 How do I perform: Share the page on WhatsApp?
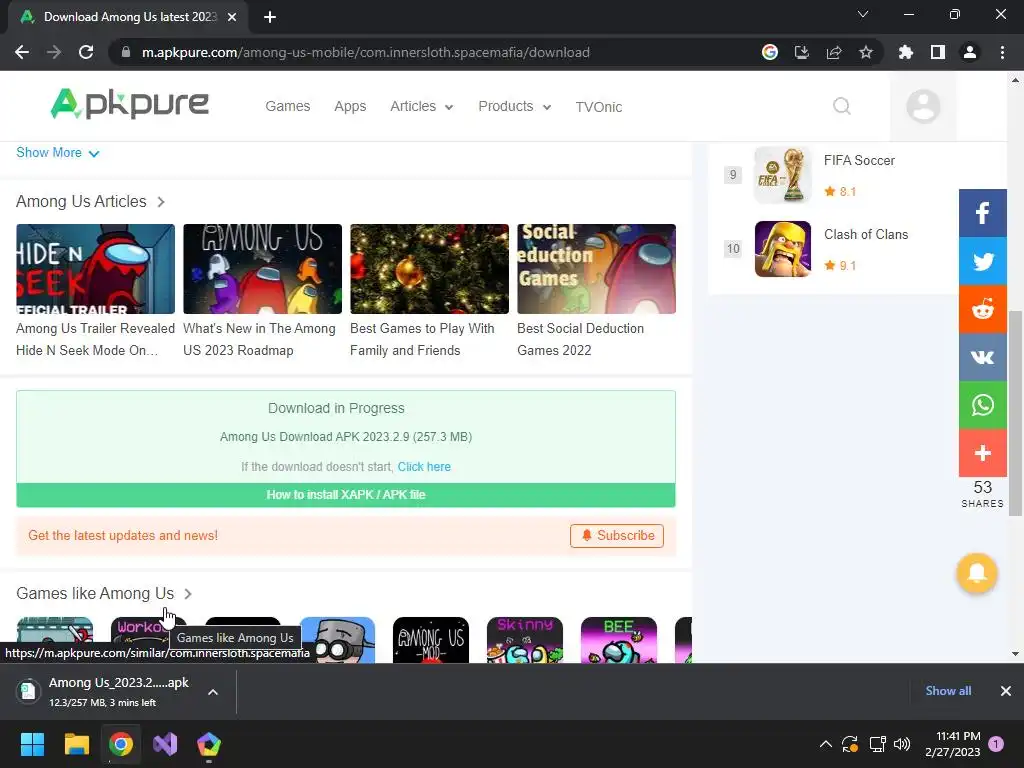[982, 405]
